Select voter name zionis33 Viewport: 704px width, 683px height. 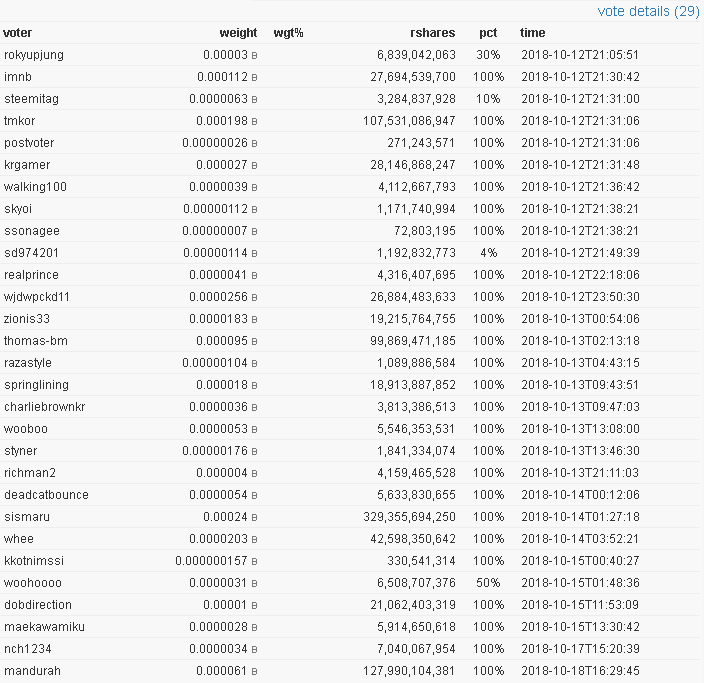[x=27, y=319]
